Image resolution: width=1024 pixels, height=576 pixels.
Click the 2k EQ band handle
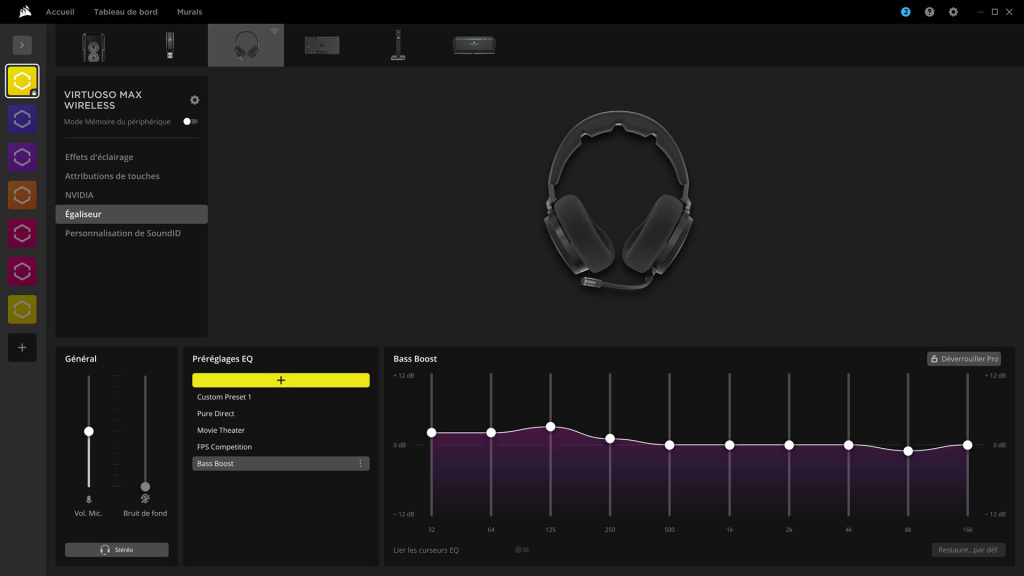789,445
